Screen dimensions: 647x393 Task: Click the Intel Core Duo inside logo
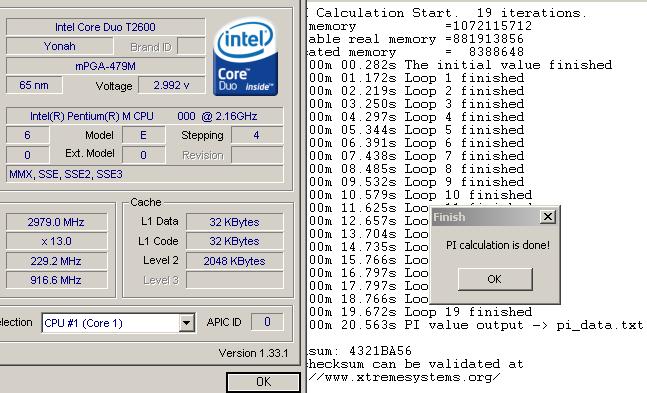[246, 57]
